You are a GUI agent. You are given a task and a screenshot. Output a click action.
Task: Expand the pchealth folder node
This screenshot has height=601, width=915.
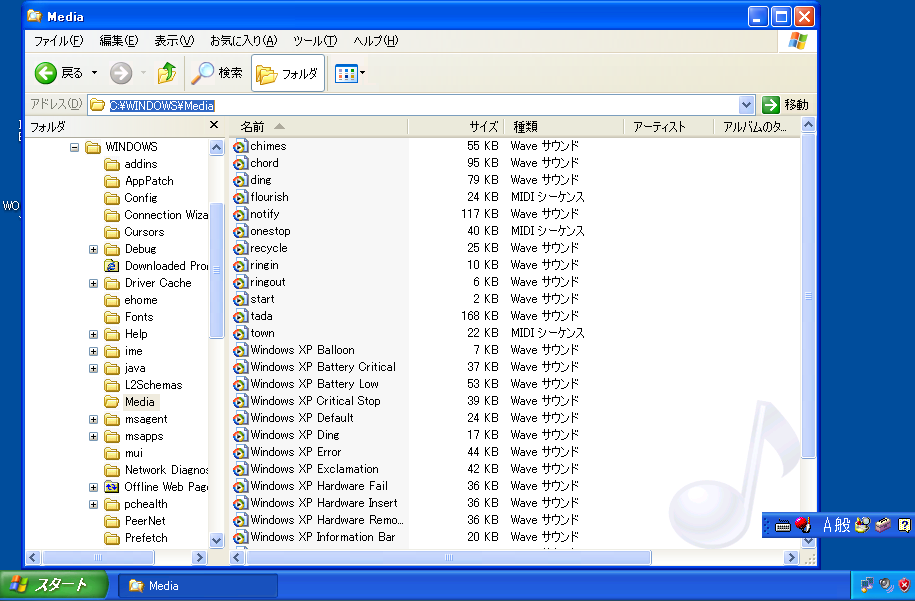click(93, 504)
